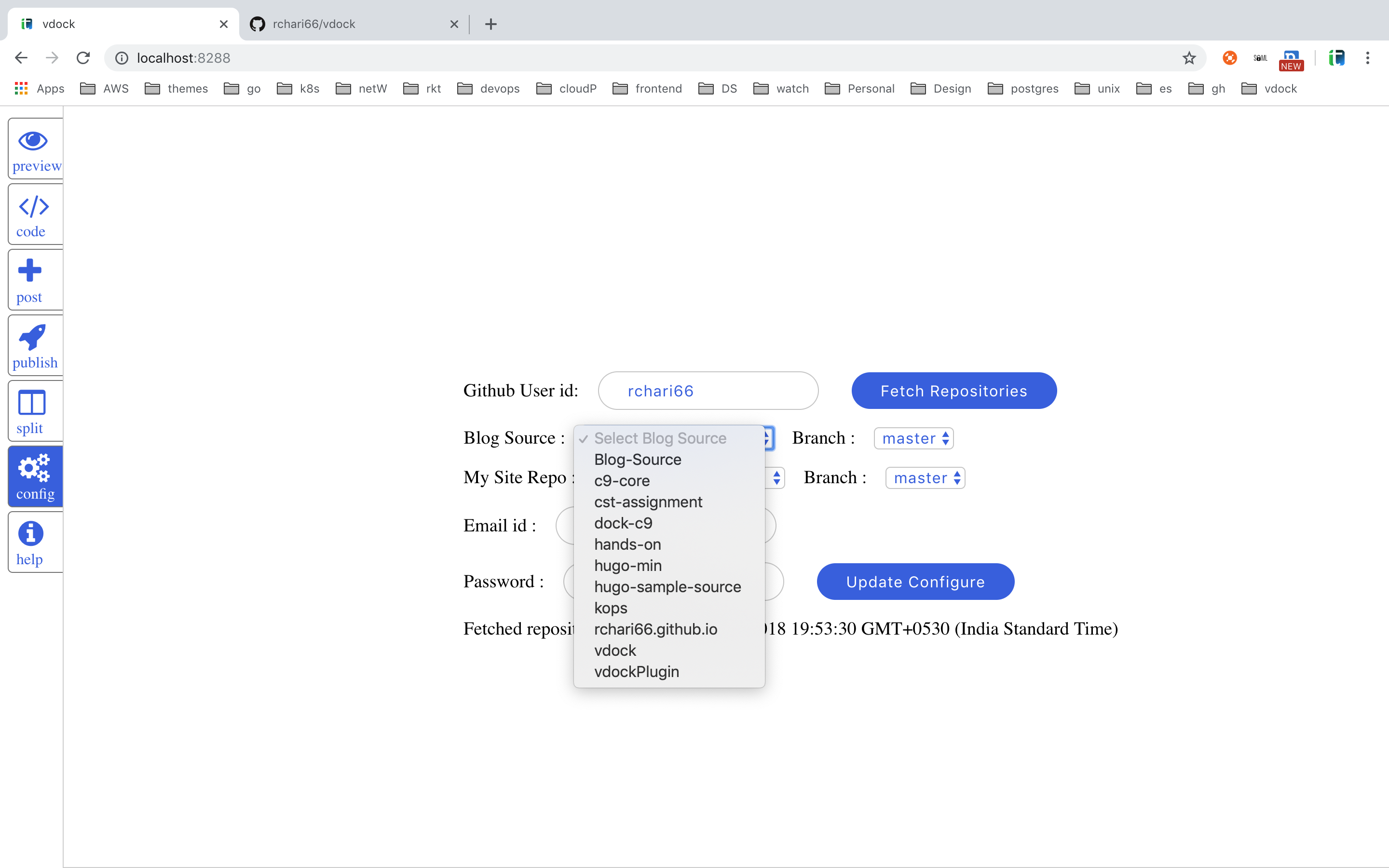Viewport: 1389px width, 868px height.
Task: Reload the page with refresh icon
Action: pyautogui.click(x=84, y=58)
